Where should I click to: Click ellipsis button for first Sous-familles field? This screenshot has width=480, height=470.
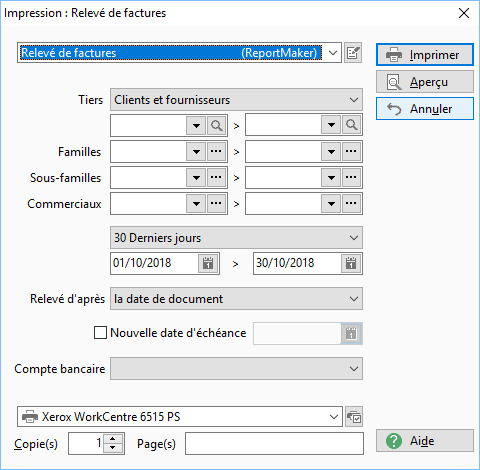click(x=217, y=177)
